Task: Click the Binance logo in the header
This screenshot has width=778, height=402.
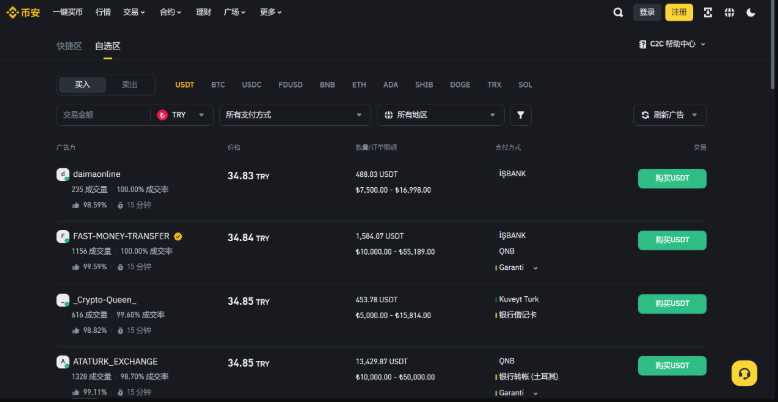Action: coord(24,12)
